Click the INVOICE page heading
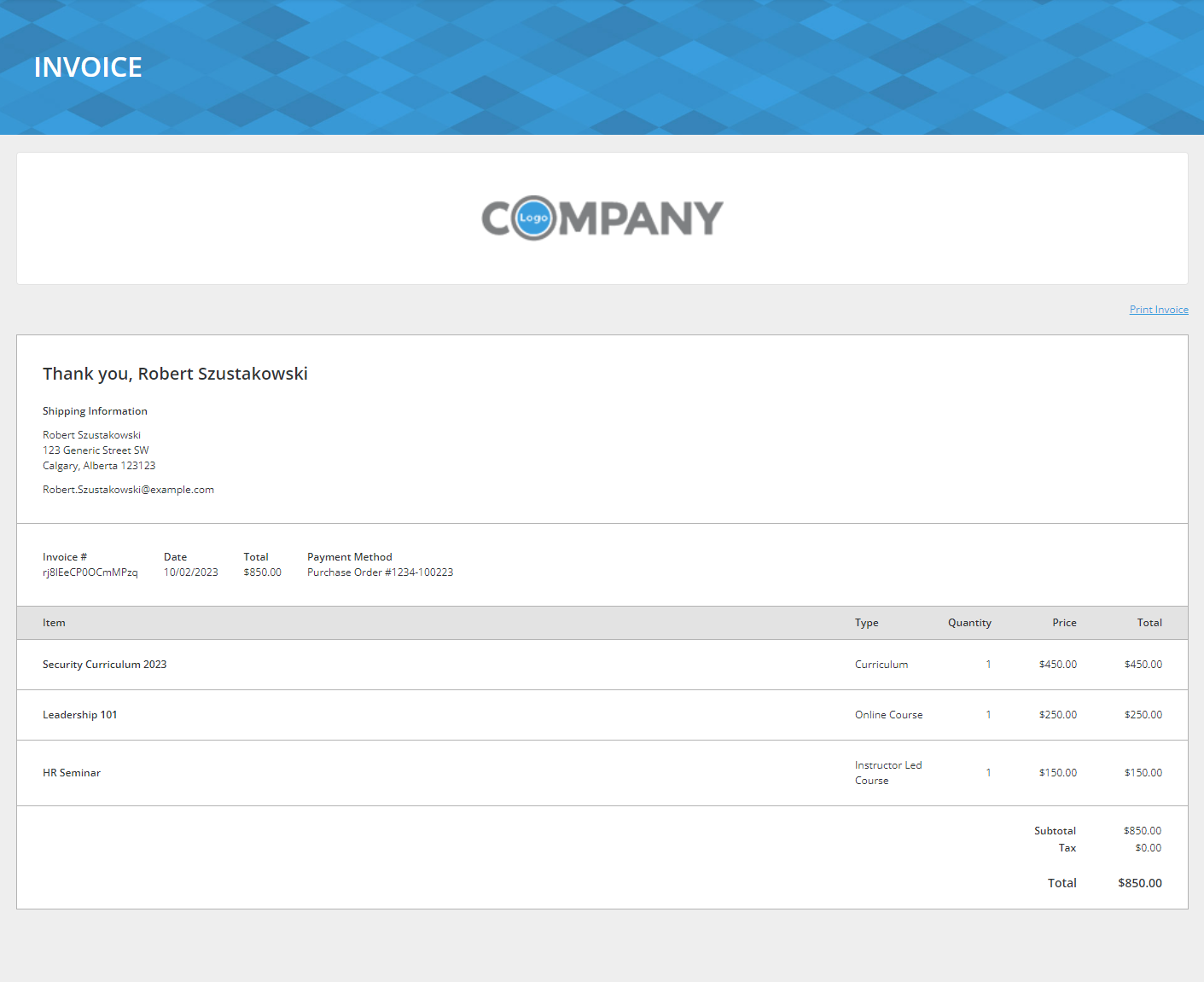The height and width of the screenshot is (982, 1204). pyautogui.click(x=88, y=67)
